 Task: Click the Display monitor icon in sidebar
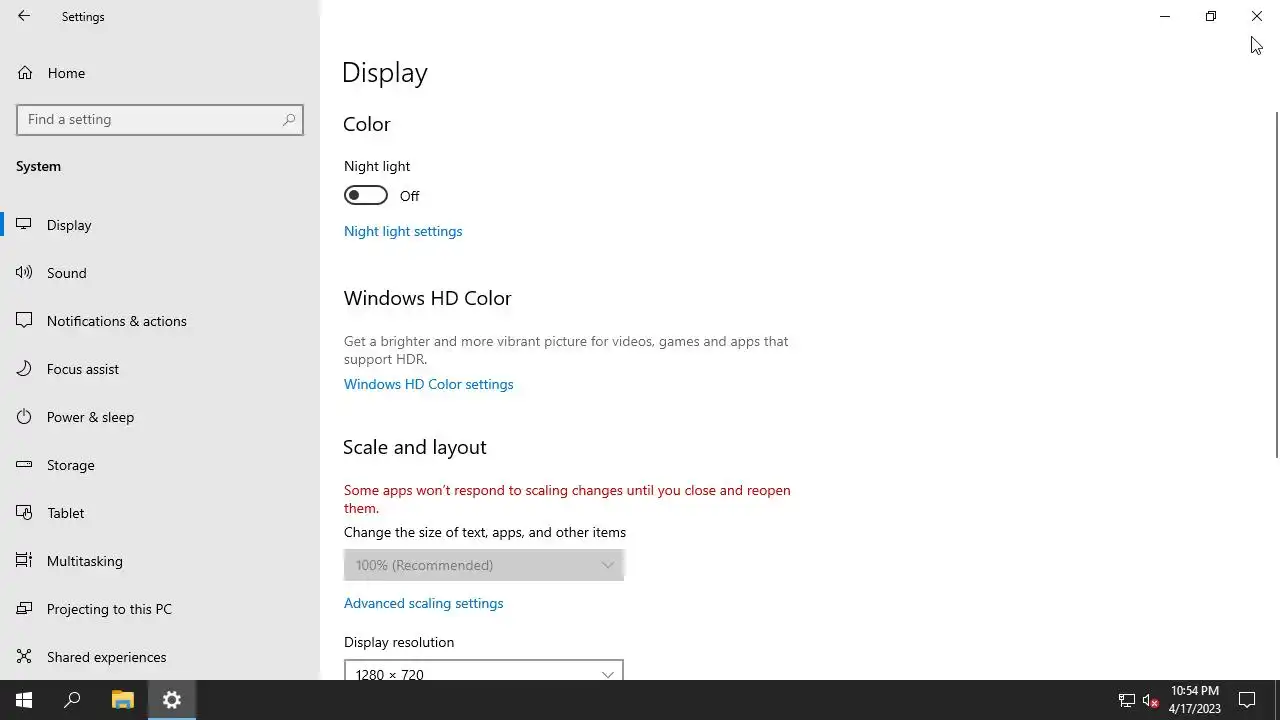click(x=25, y=225)
